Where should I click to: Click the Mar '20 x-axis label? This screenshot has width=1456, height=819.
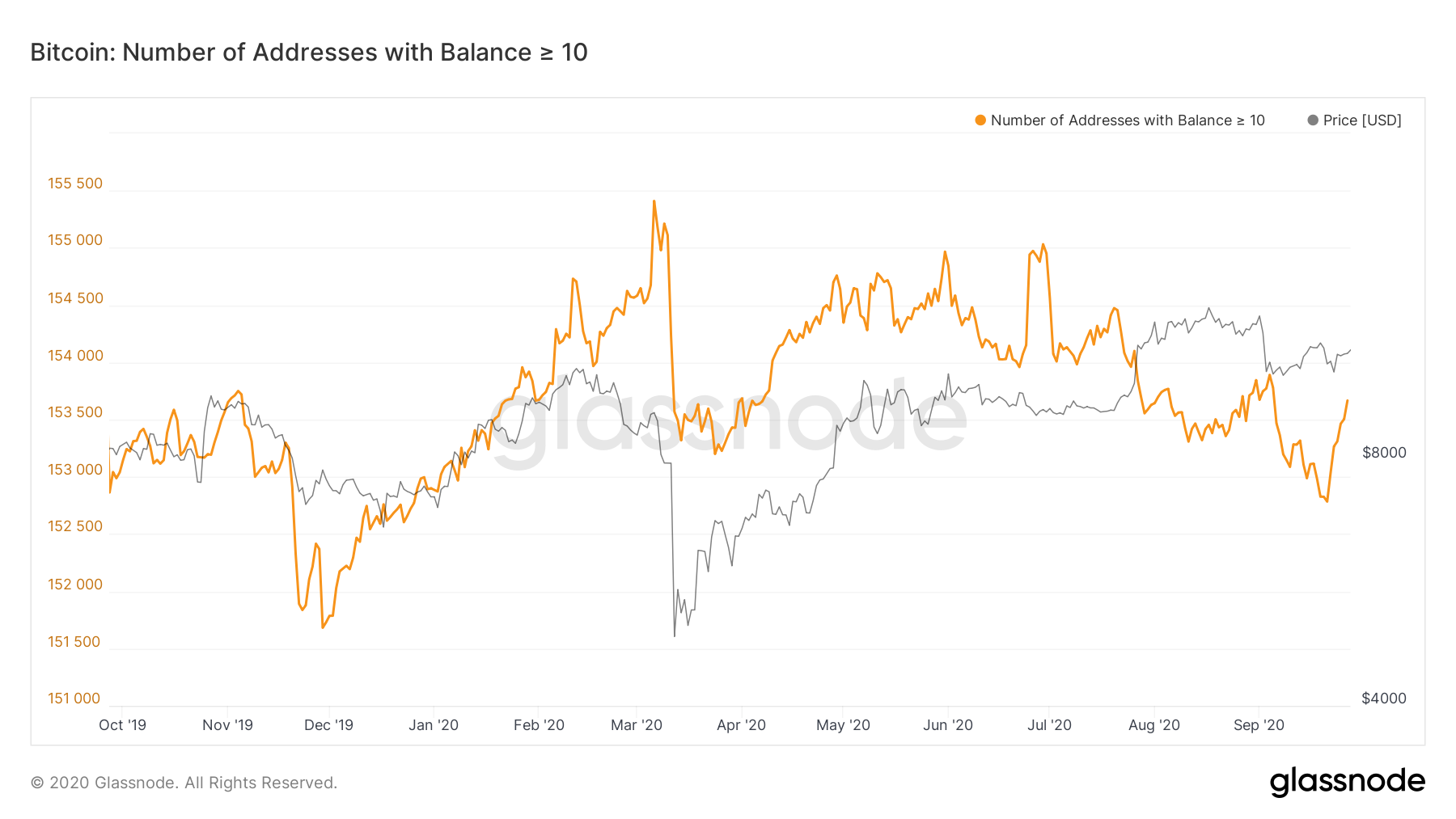coord(636,725)
